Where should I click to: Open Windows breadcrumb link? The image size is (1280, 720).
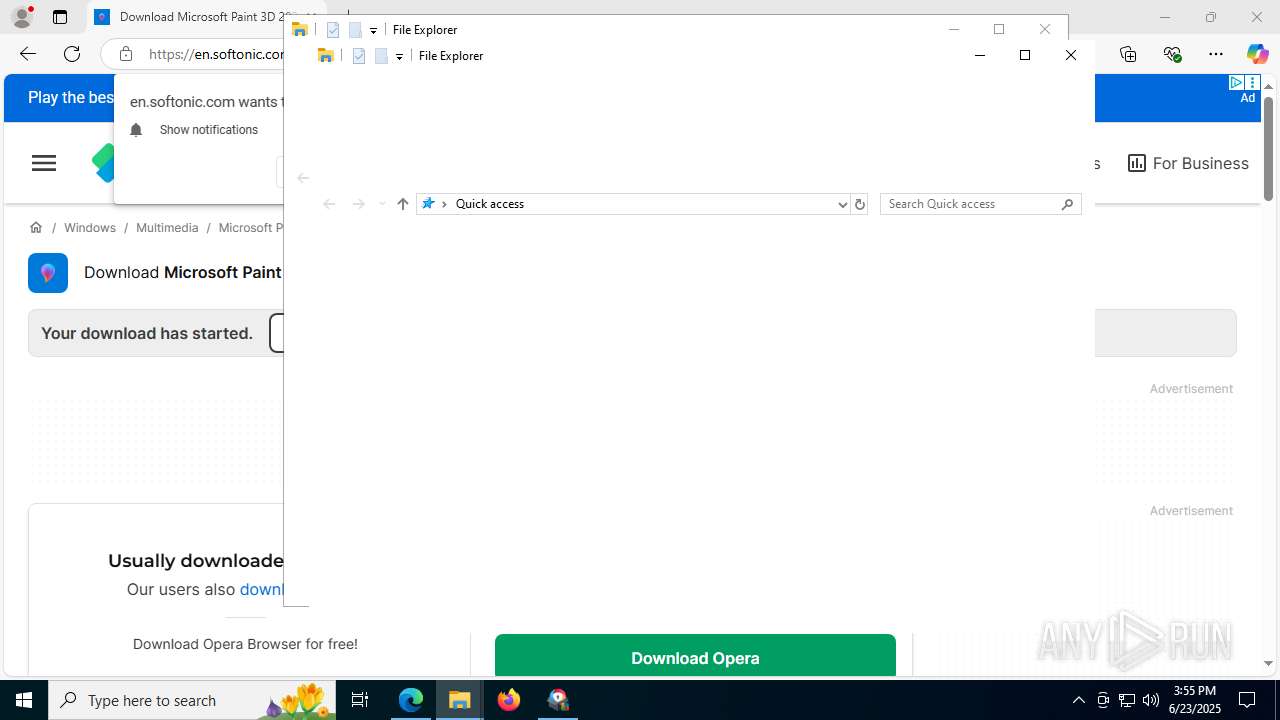coord(90,228)
